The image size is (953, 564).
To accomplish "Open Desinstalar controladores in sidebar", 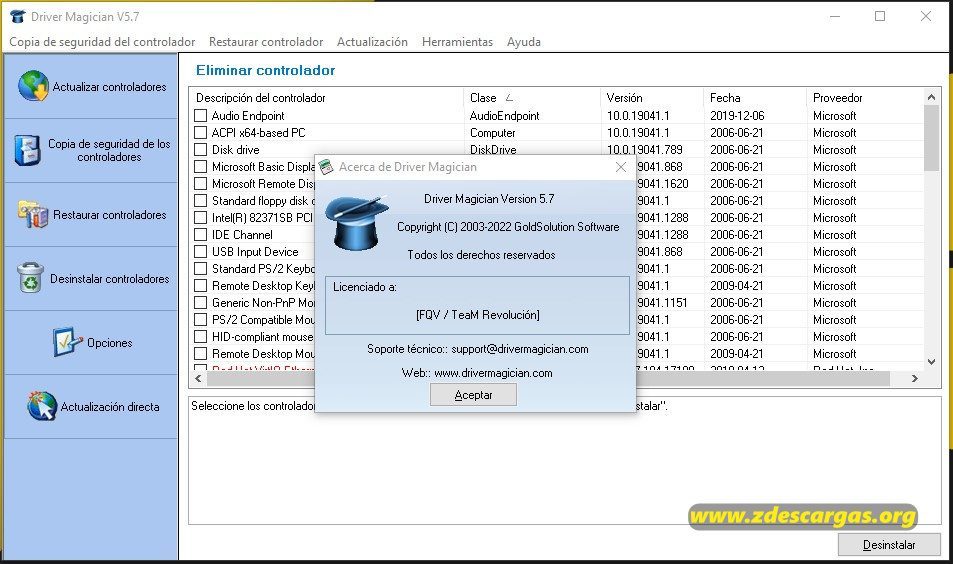I will click(x=91, y=278).
